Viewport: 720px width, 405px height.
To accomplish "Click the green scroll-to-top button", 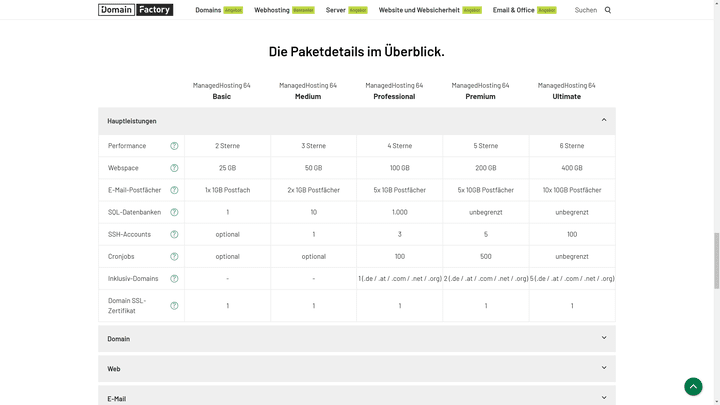I will point(693,387).
